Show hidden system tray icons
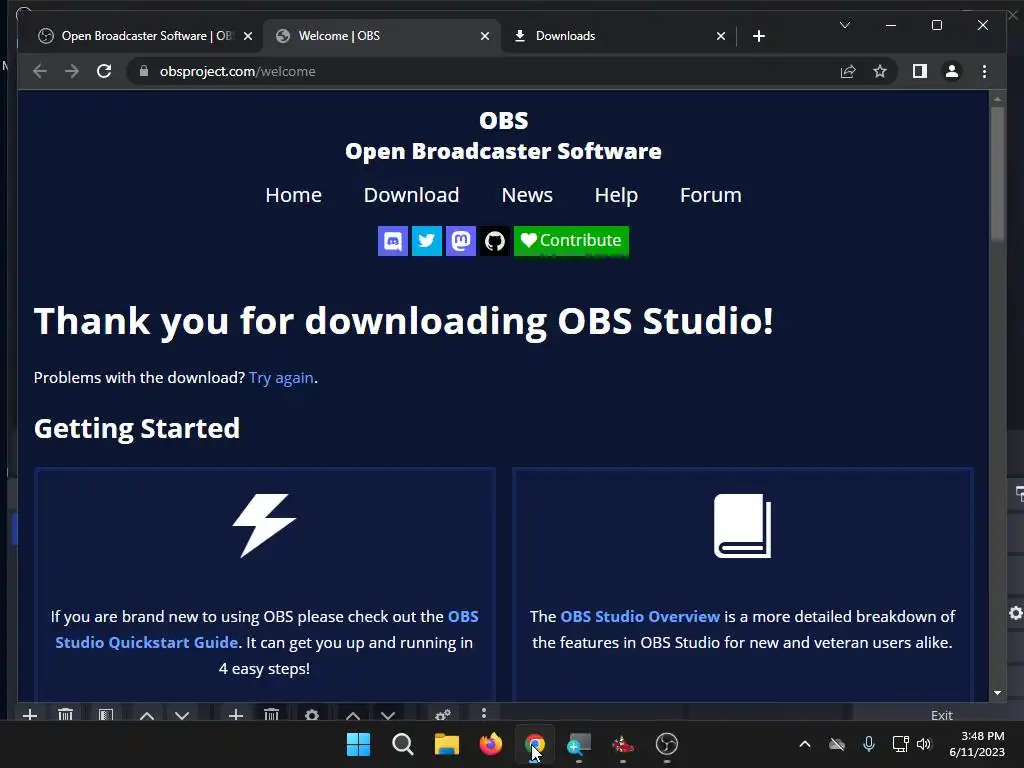Screen dimensions: 1024x768 (805, 744)
